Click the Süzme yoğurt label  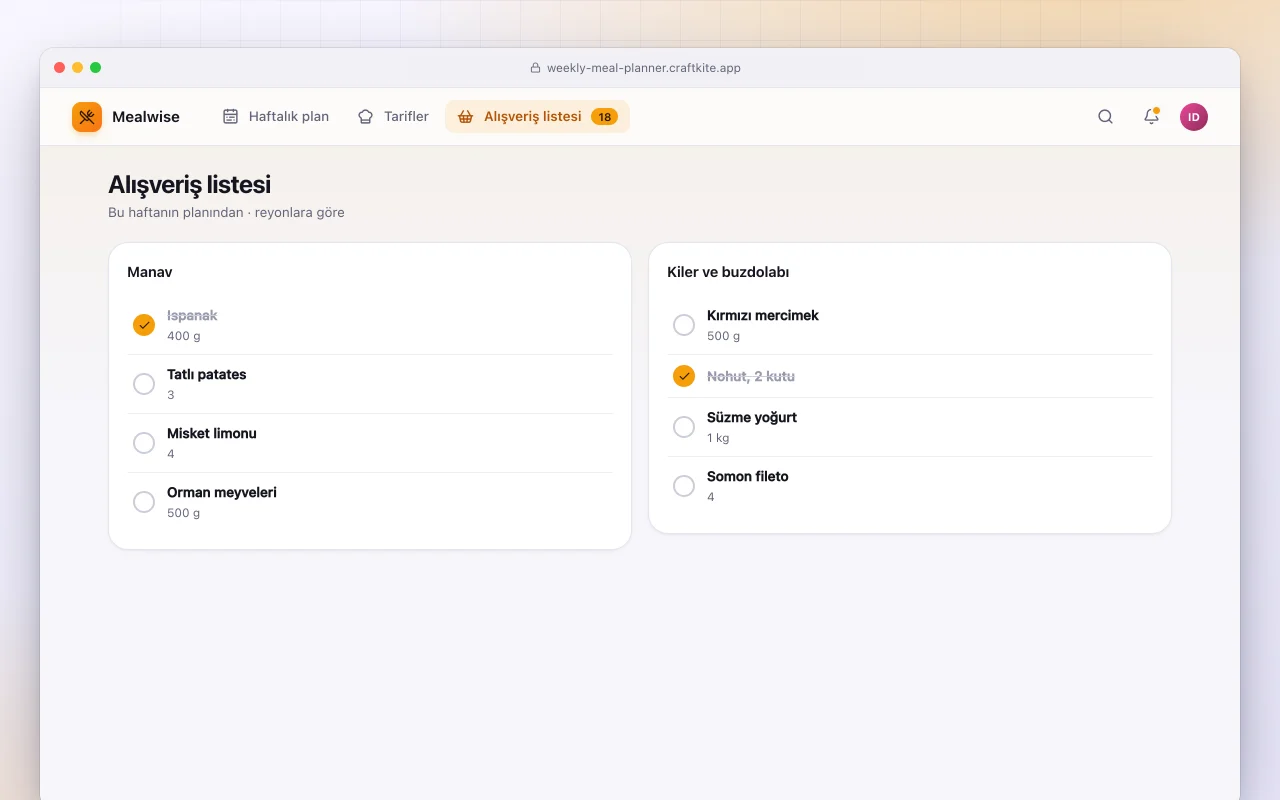pyautogui.click(x=752, y=417)
